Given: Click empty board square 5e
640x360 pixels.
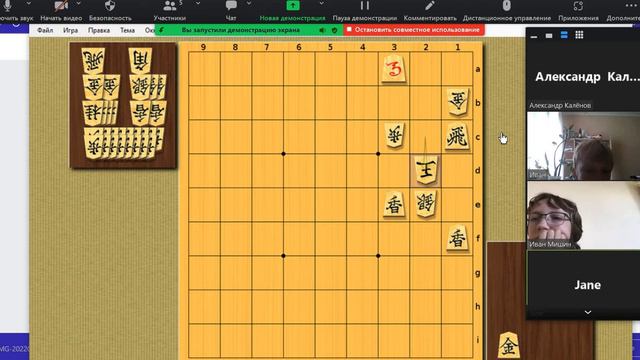Looking at the screenshot, I should coord(331,205).
